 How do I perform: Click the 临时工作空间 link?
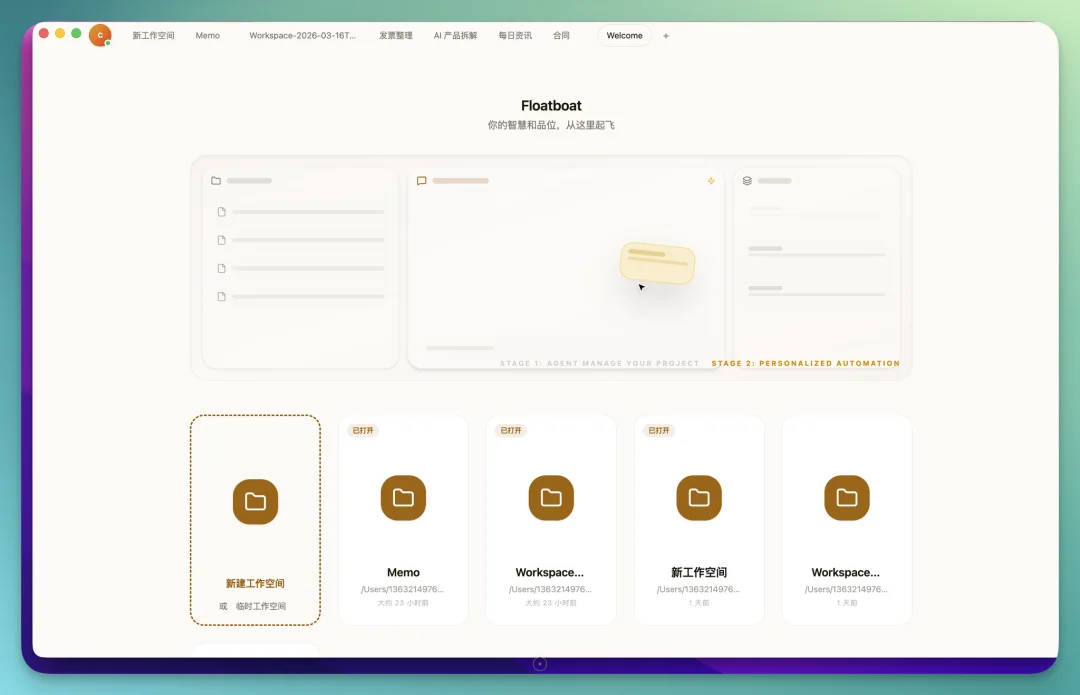(261, 606)
